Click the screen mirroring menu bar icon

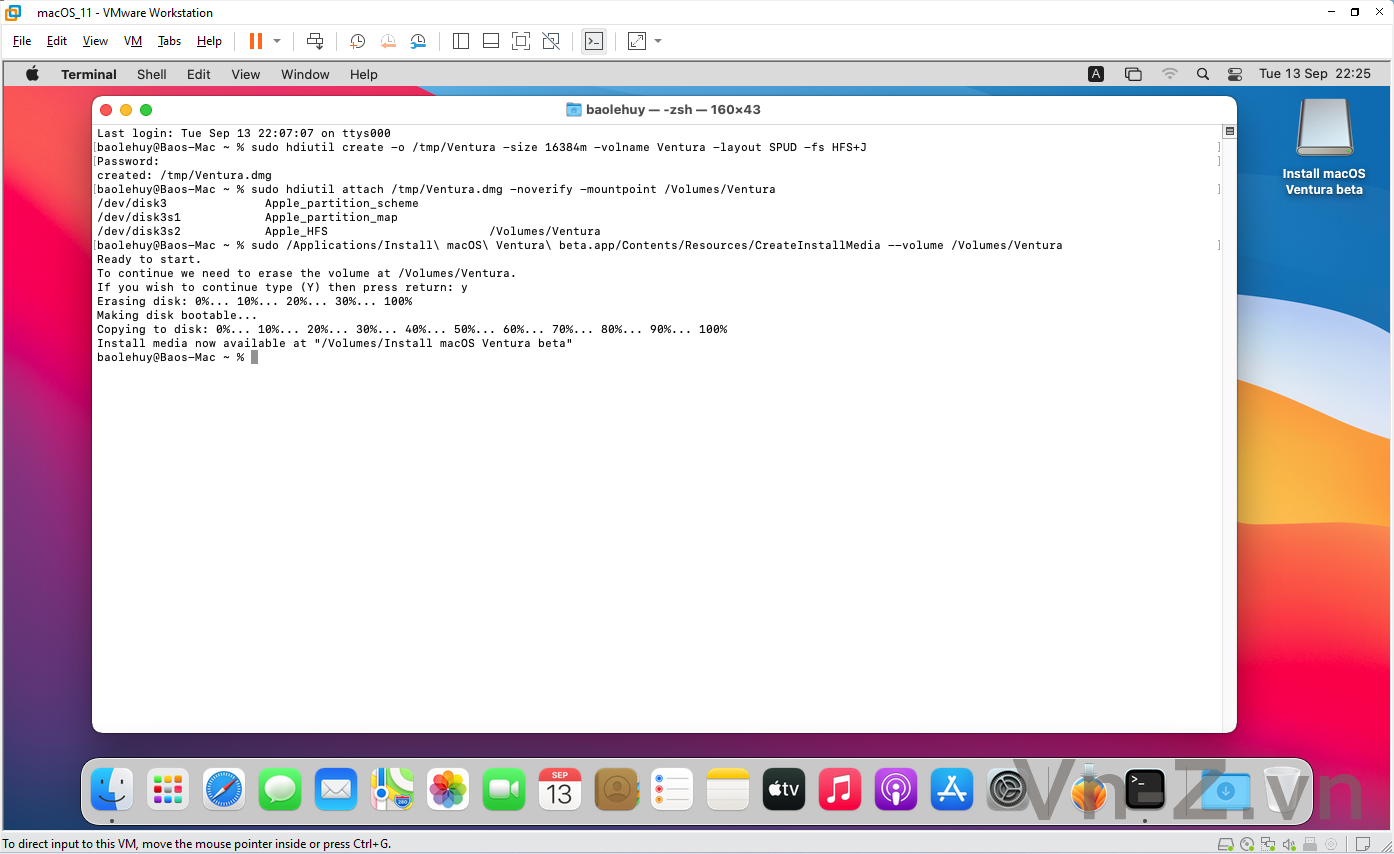(x=1133, y=74)
